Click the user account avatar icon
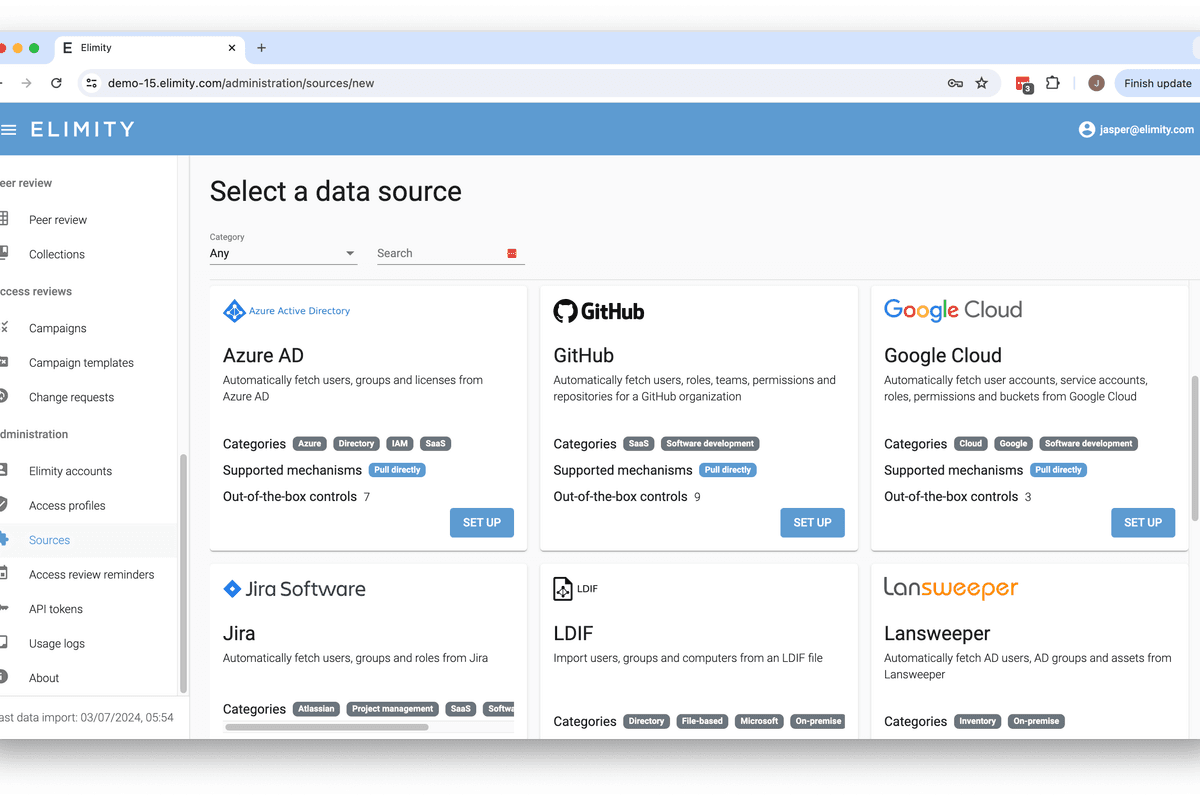1200x800 pixels. pos(1087,129)
